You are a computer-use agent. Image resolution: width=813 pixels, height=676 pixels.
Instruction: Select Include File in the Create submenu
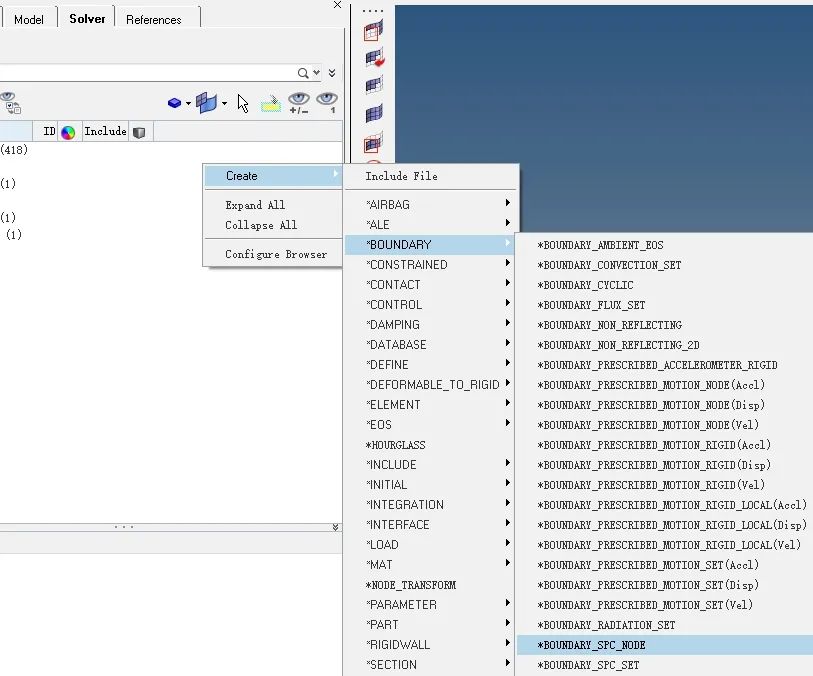(x=431, y=176)
